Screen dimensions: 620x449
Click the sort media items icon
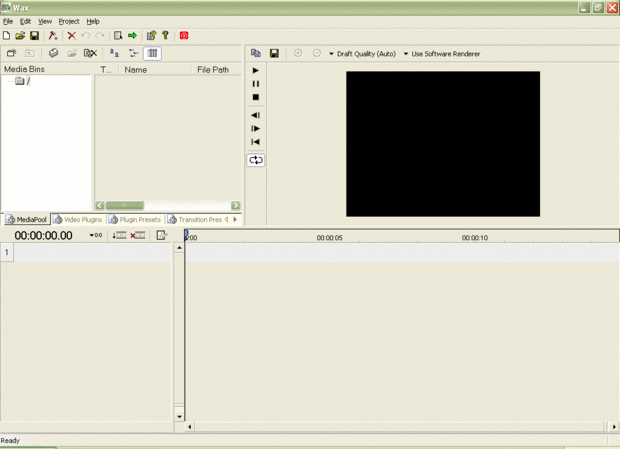114,53
